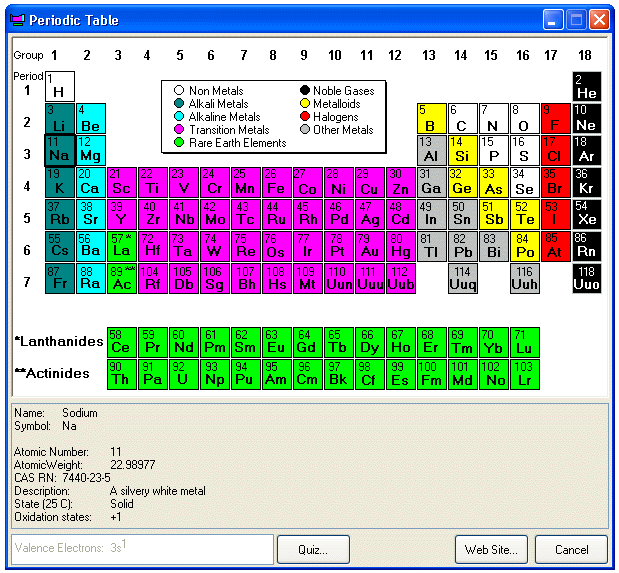
Task: Click the Fluorine (F) halogen cell
Action: pos(555,118)
